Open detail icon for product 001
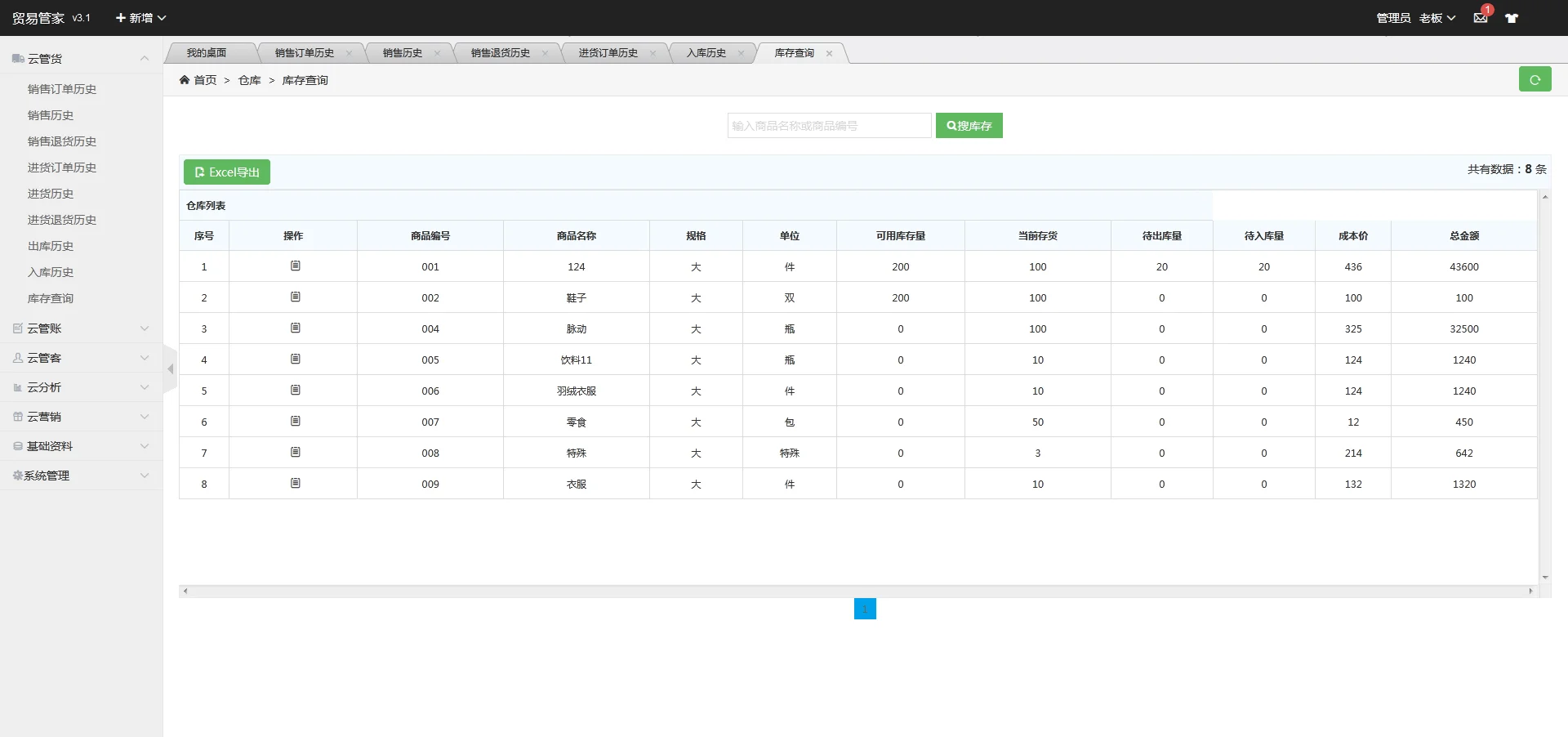The width and height of the screenshot is (1568, 737). tap(295, 266)
